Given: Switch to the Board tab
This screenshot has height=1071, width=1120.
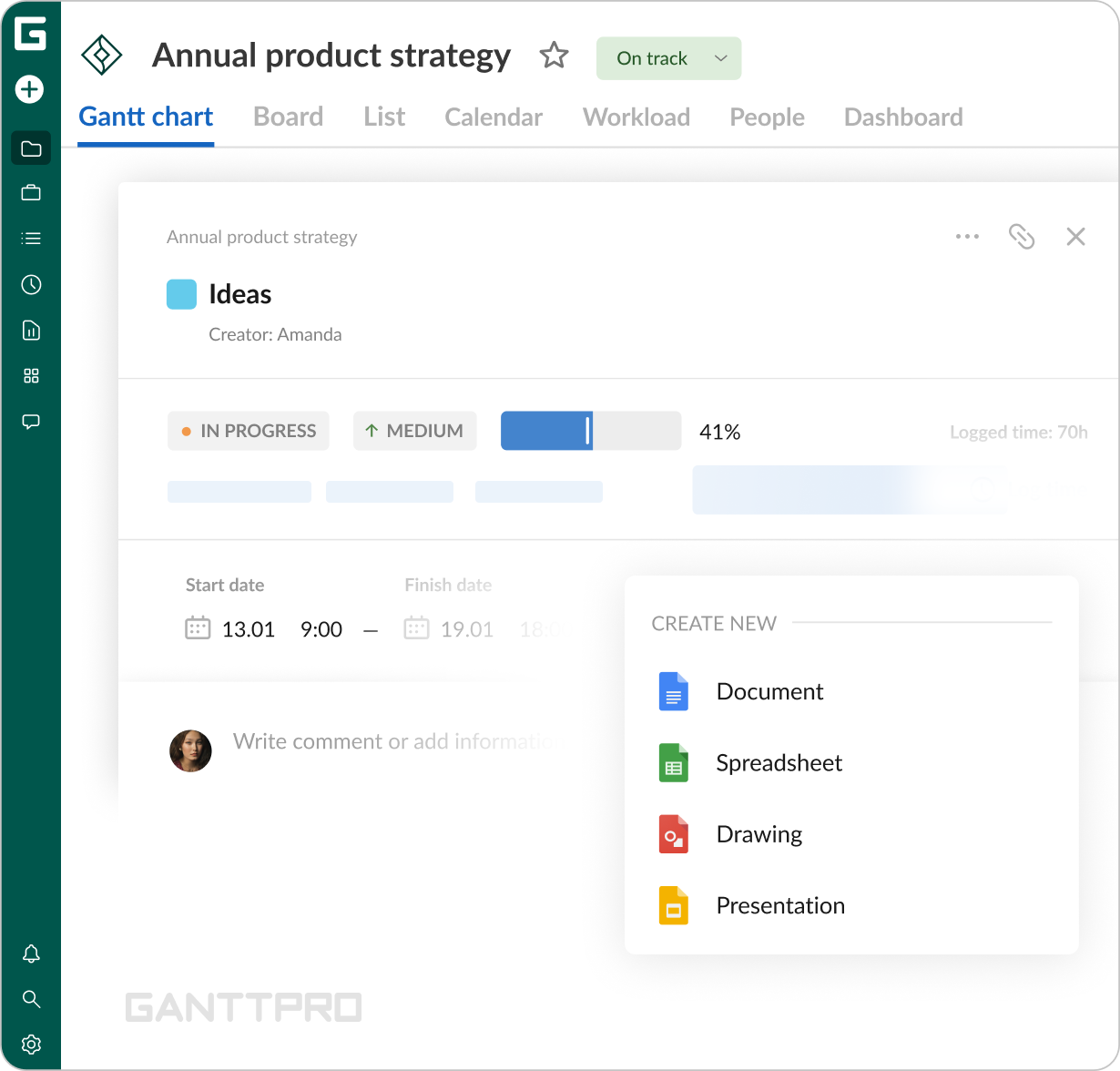Looking at the screenshot, I should pyautogui.click(x=288, y=117).
